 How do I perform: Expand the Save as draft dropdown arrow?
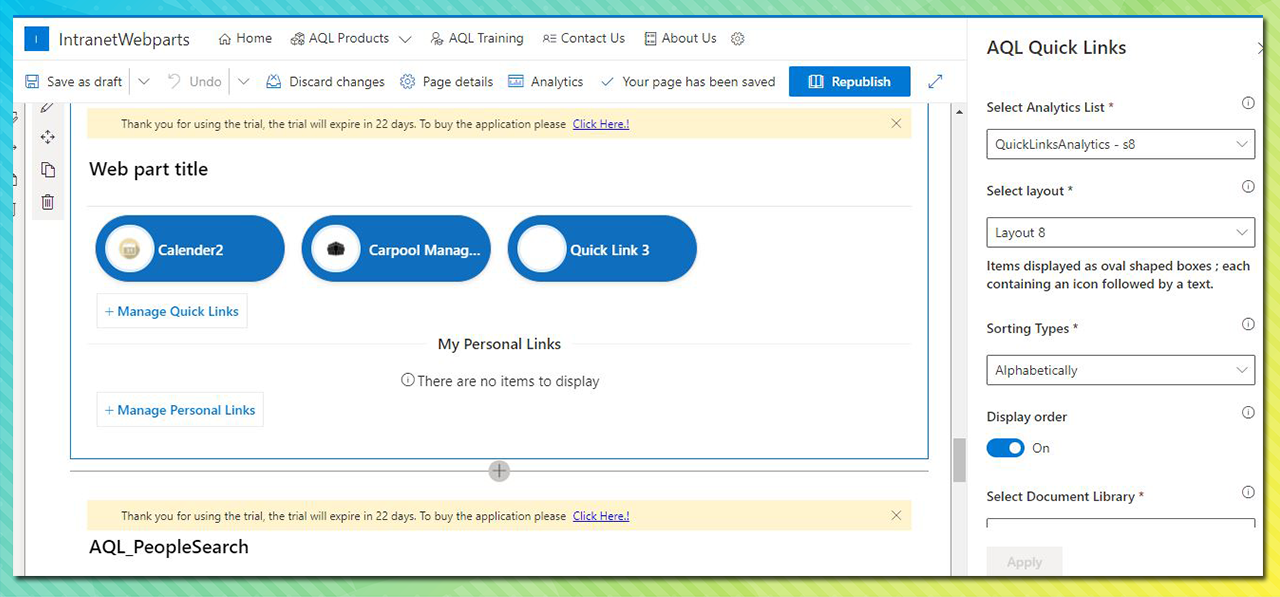(143, 82)
